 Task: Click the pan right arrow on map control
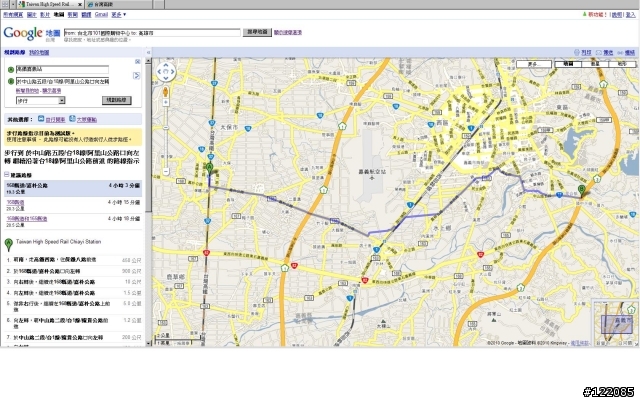[x=172, y=72]
